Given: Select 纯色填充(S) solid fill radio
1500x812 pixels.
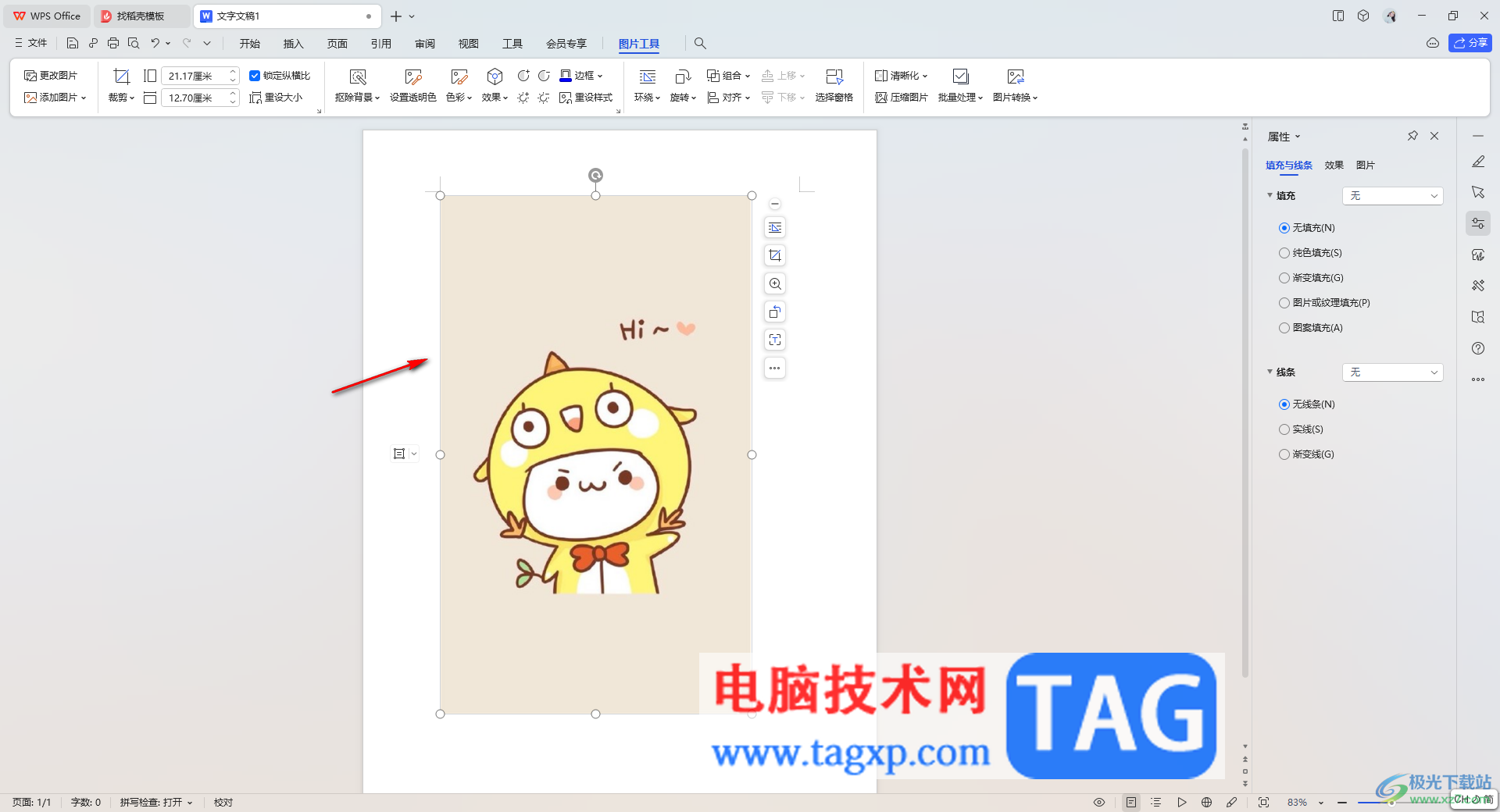Looking at the screenshot, I should click(1284, 253).
